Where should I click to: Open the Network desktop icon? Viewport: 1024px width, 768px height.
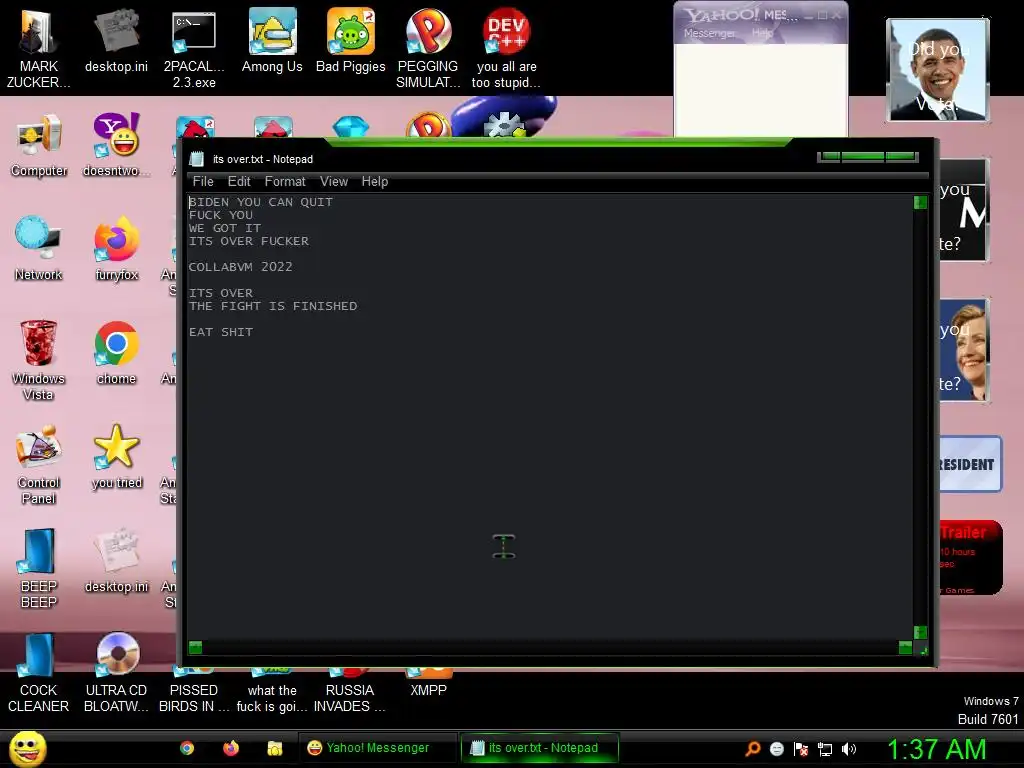click(x=39, y=249)
